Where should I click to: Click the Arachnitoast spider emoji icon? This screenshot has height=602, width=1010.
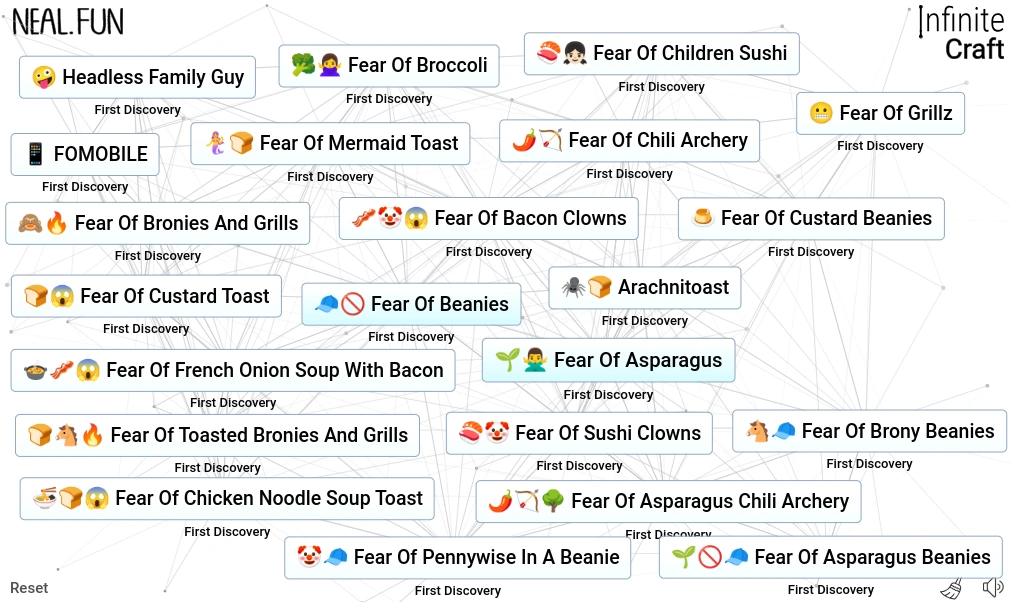pyautogui.click(x=574, y=288)
